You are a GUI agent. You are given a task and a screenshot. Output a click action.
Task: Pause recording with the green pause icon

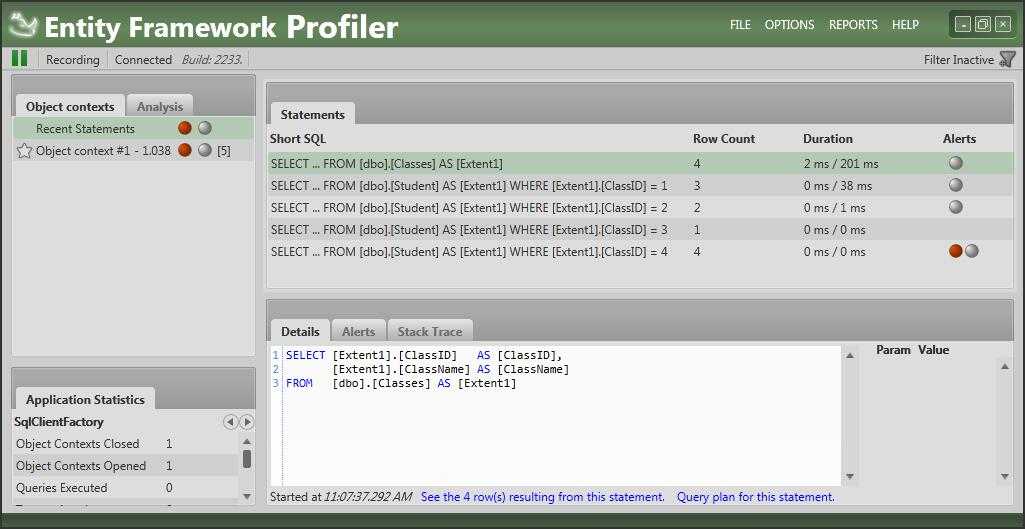[20, 59]
